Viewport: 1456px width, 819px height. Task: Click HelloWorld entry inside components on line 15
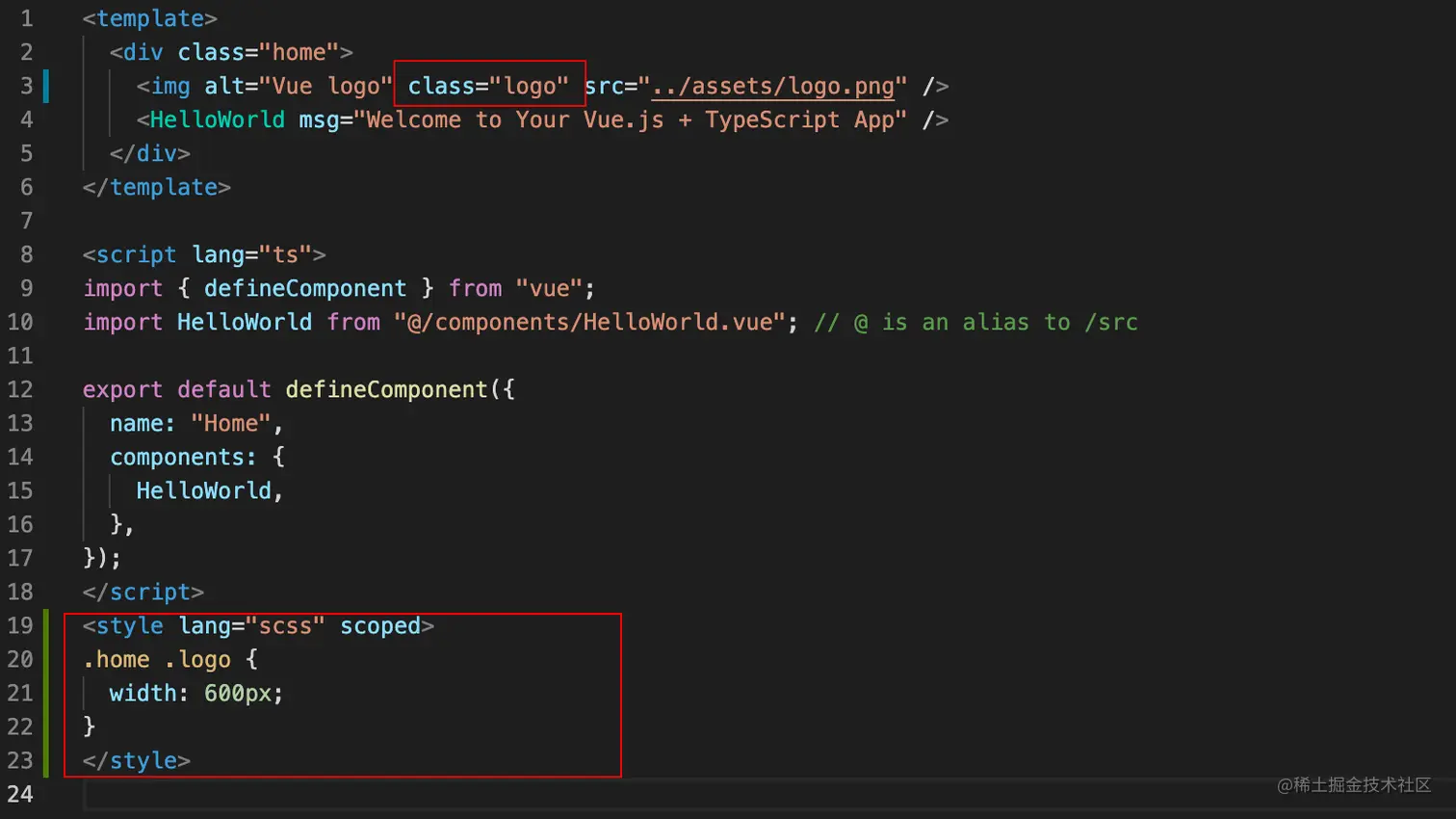(x=204, y=490)
